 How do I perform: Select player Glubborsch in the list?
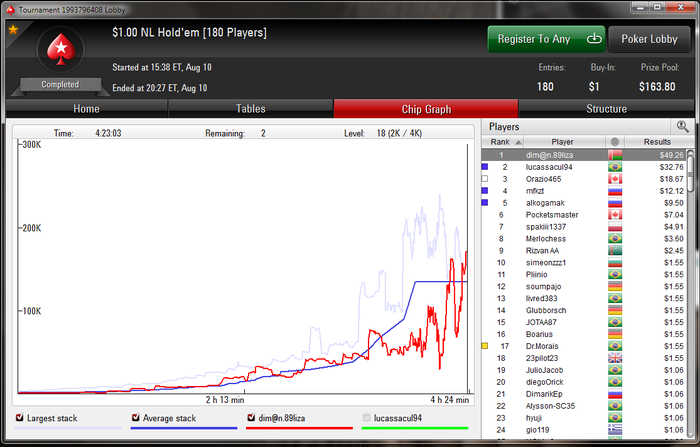583,310
